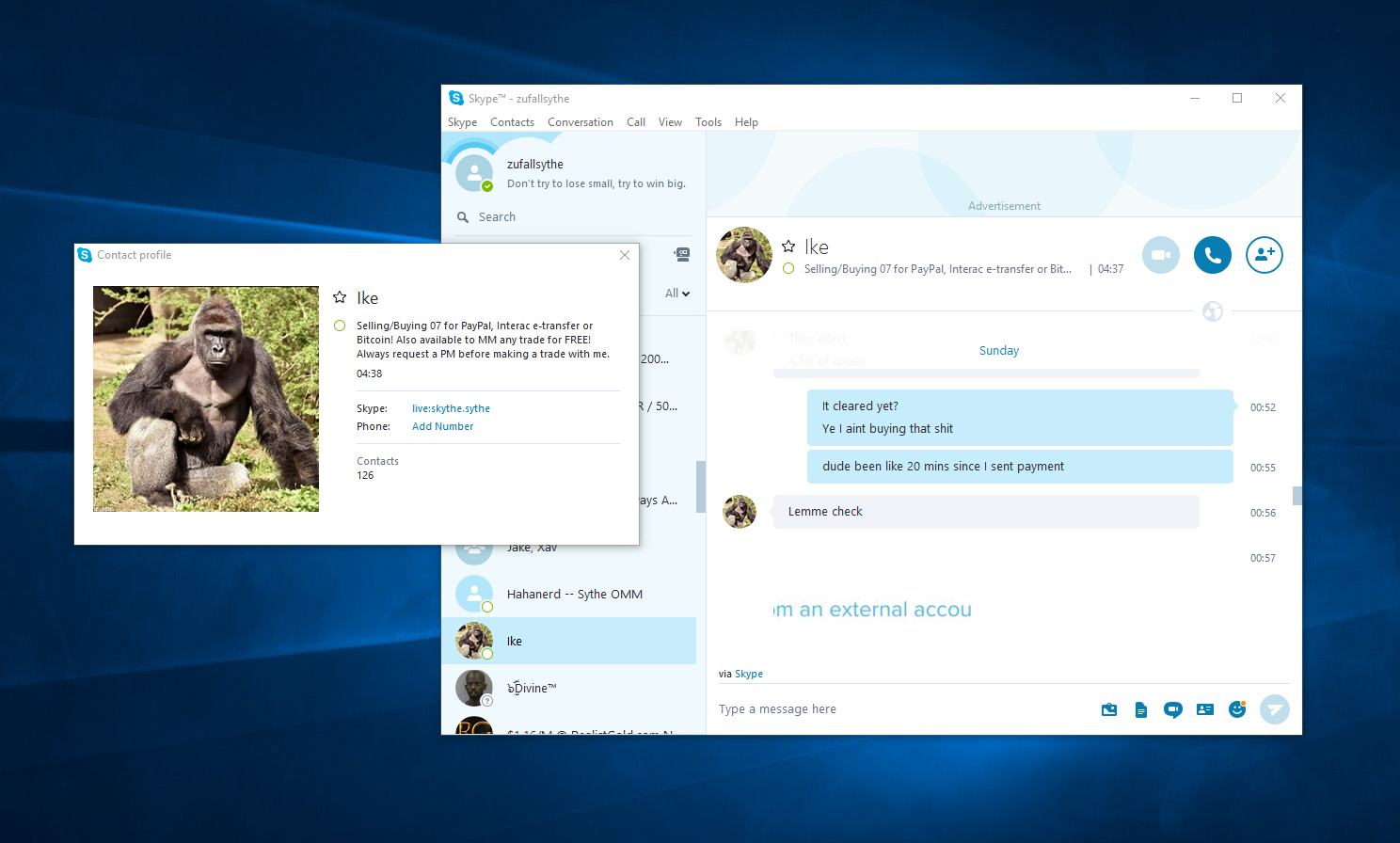The image size is (1400, 843).
Task: Open the Tools menu
Action: 708,122
